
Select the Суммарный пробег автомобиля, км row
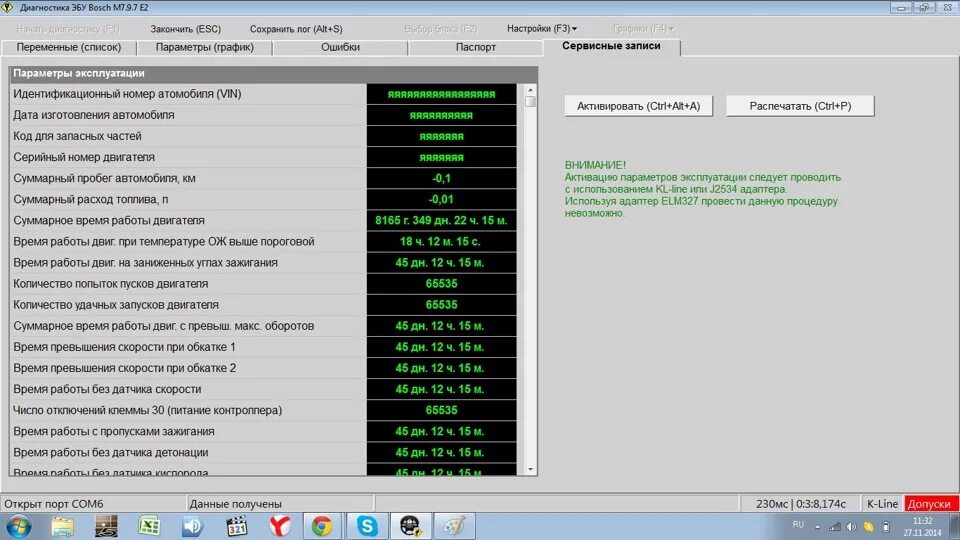(x=263, y=178)
